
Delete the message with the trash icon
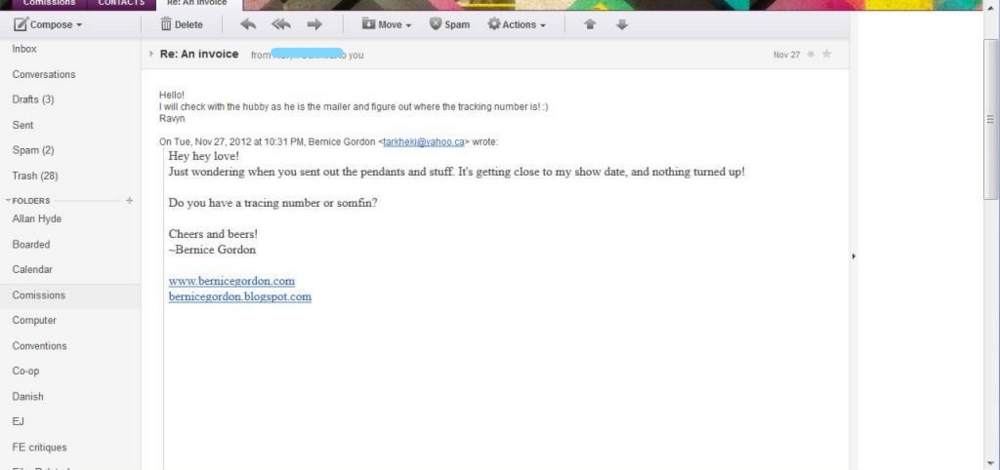181,25
